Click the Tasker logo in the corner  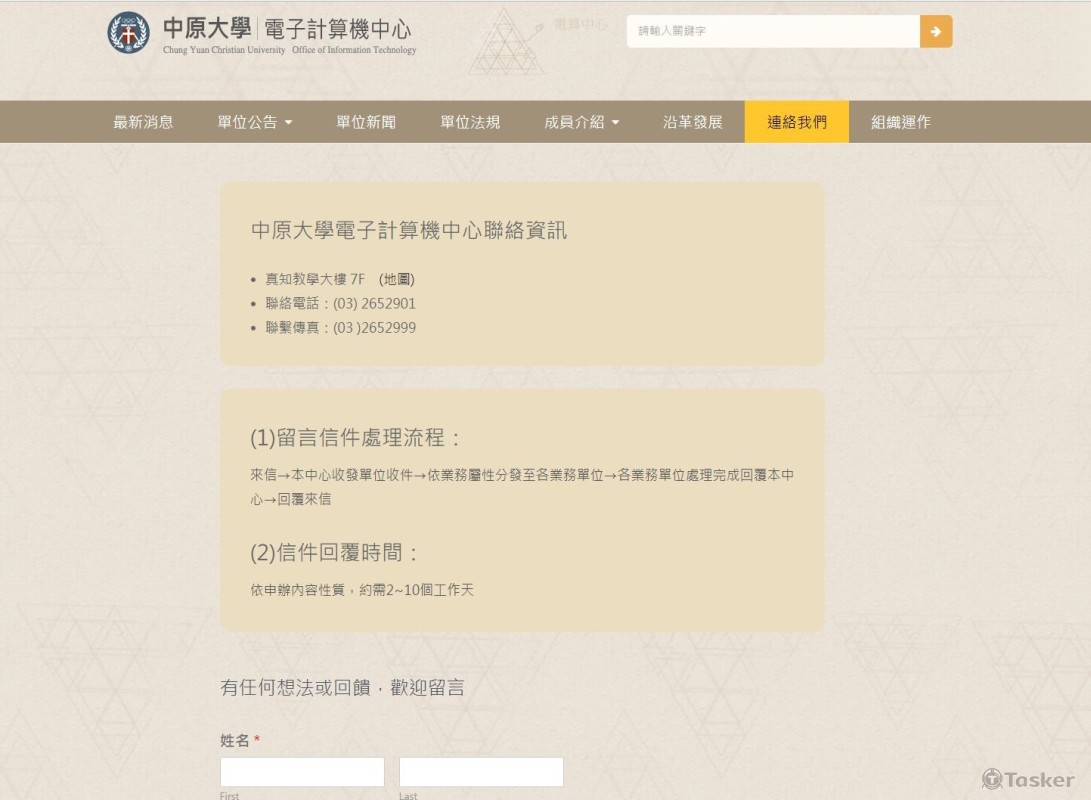click(1026, 780)
